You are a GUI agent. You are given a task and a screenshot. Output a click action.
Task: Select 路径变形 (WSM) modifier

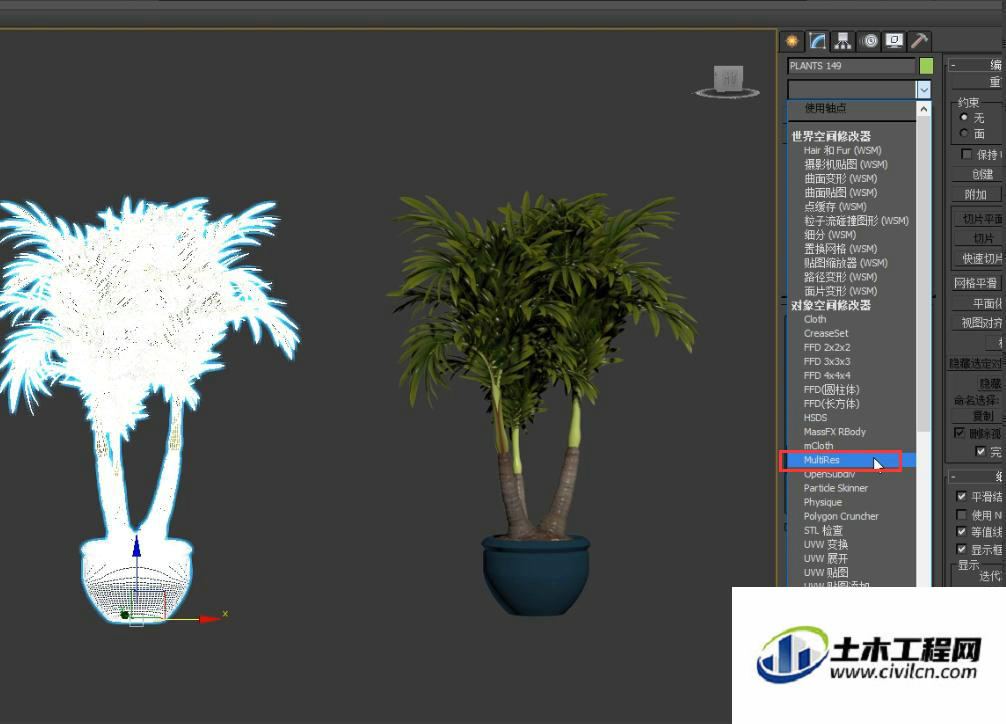pos(840,277)
